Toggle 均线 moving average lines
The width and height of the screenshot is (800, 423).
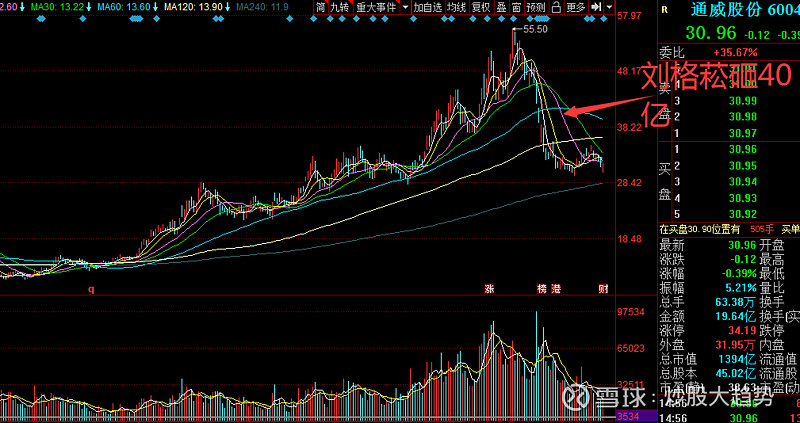click(456, 7)
